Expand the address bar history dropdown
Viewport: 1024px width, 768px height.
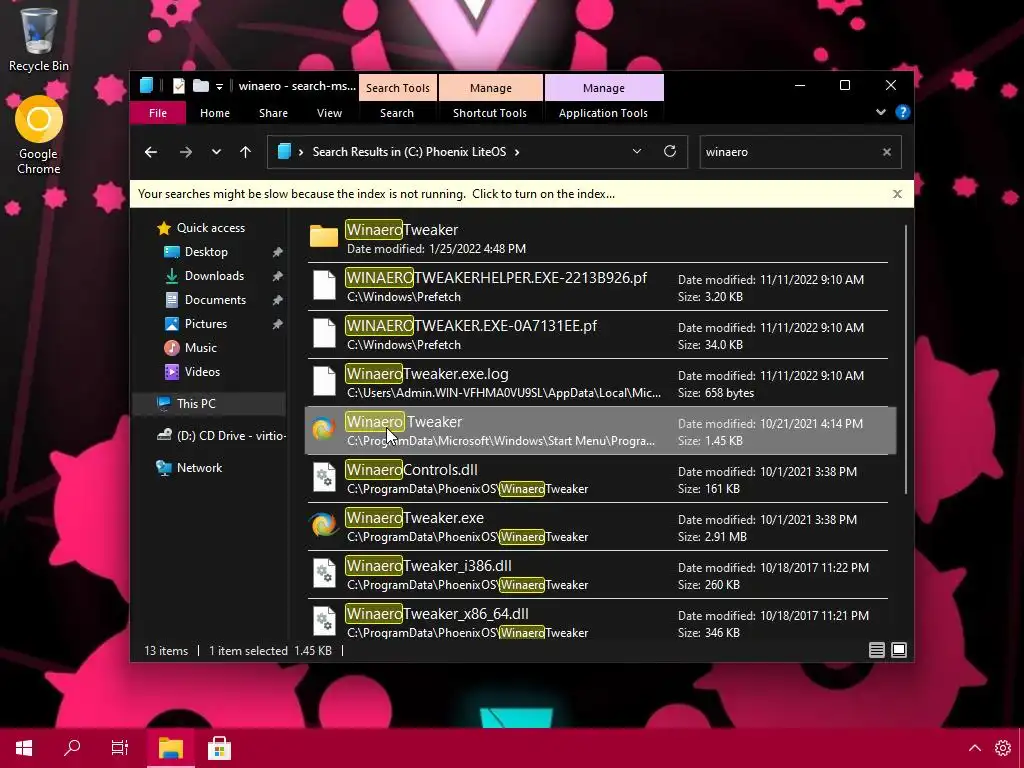[x=637, y=152]
